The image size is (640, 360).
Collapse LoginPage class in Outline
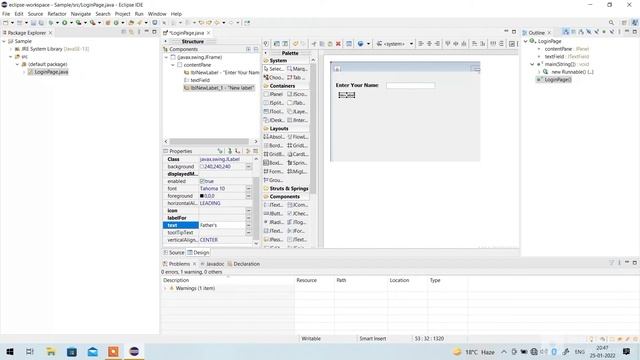click(526, 41)
